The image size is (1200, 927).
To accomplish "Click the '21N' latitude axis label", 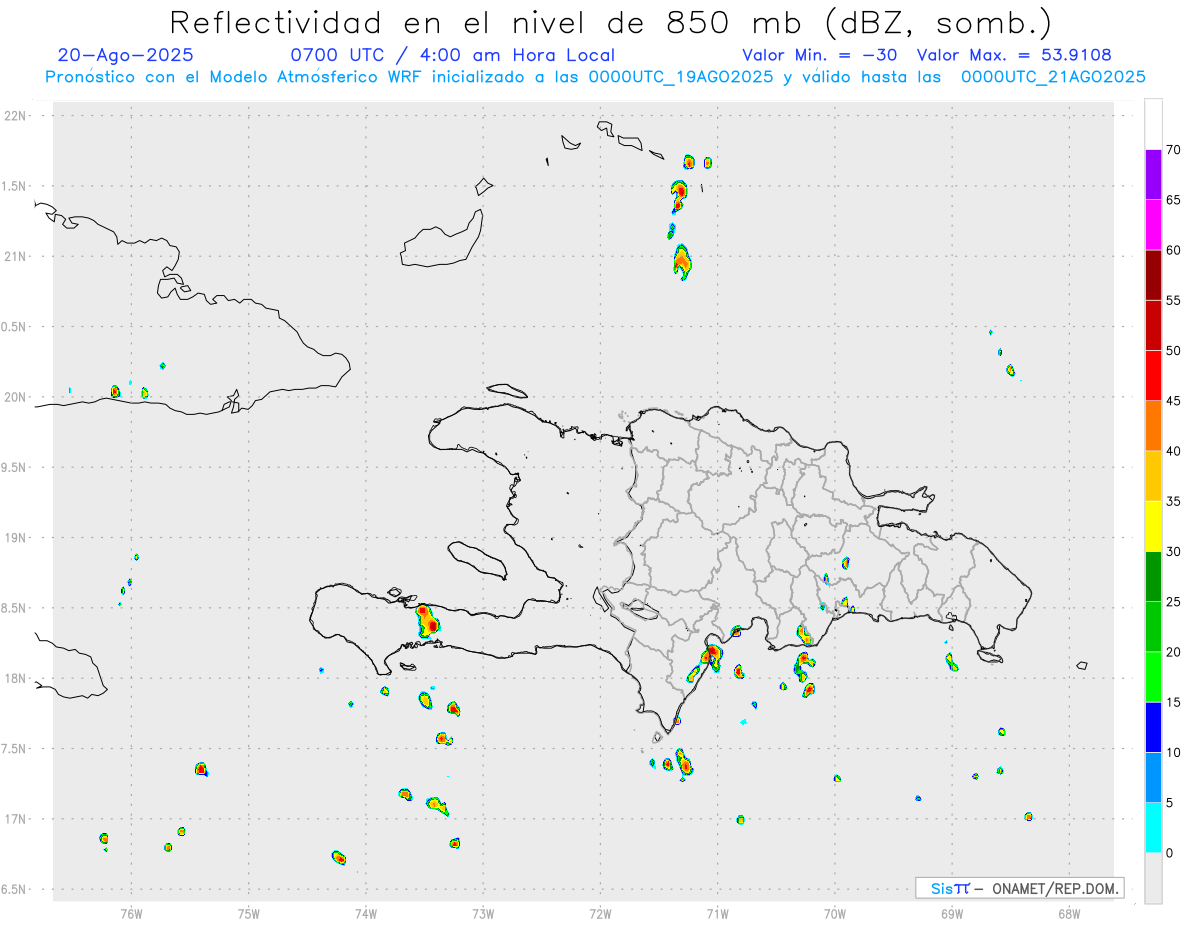I will 16,257.
